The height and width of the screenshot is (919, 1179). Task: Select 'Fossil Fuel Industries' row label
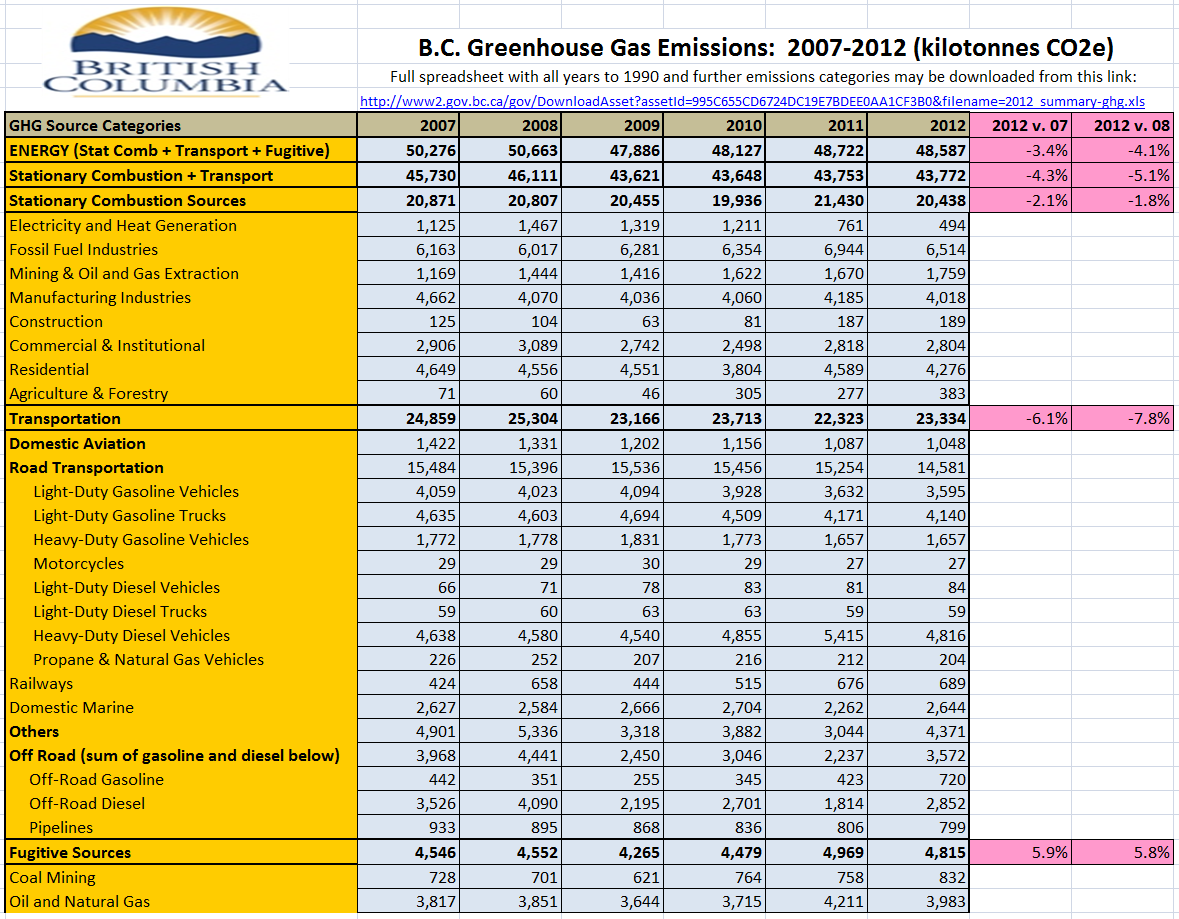pos(181,249)
